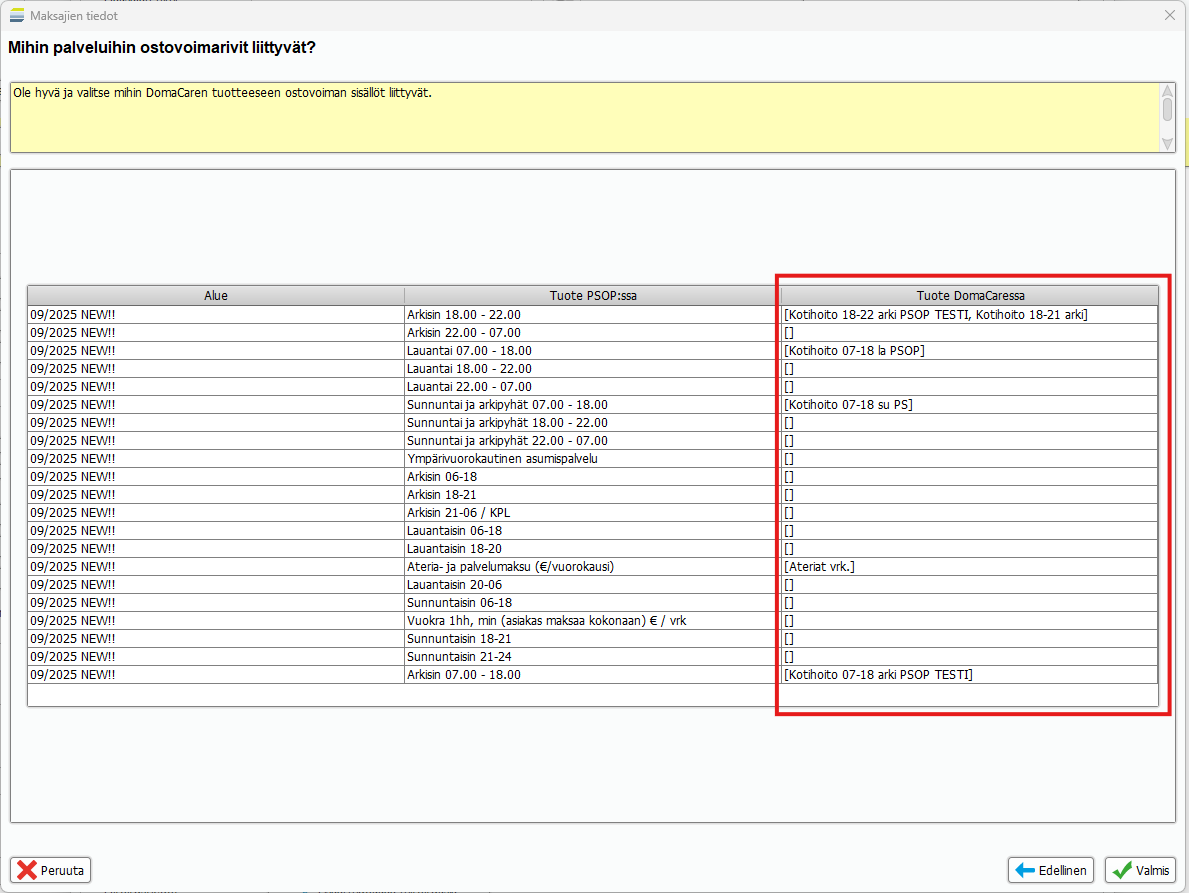Click the yellow instruction text area
Viewport: 1189px width, 893px height.
pyautogui.click(x=585, y=118)
